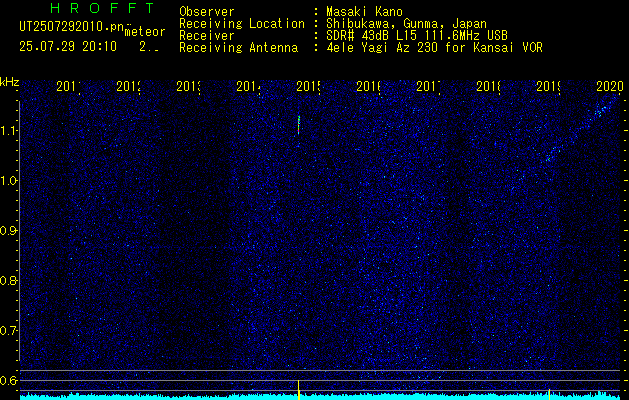This screenshot has width=629, height=400.
Task: Click the green HROFFT title text
Action: click(103, 8)
